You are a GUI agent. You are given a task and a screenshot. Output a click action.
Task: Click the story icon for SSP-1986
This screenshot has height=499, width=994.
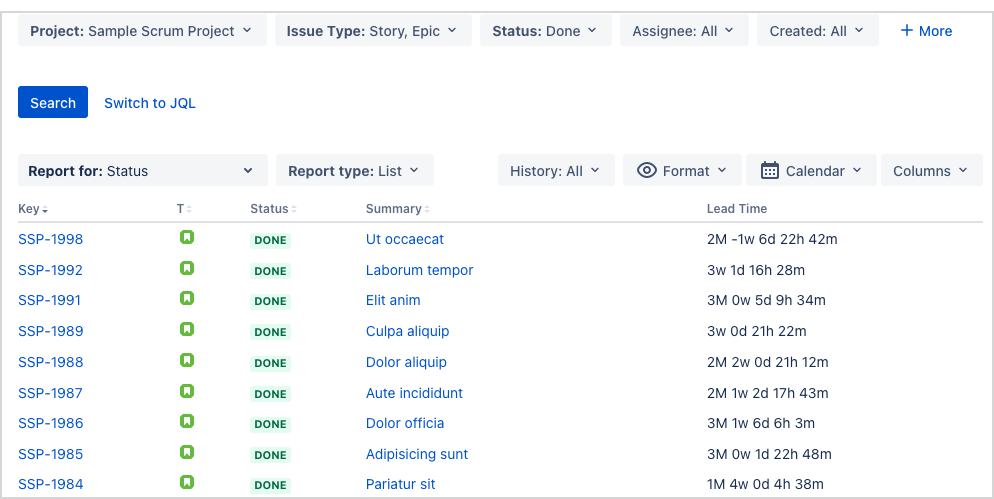[x=186, y=422]
